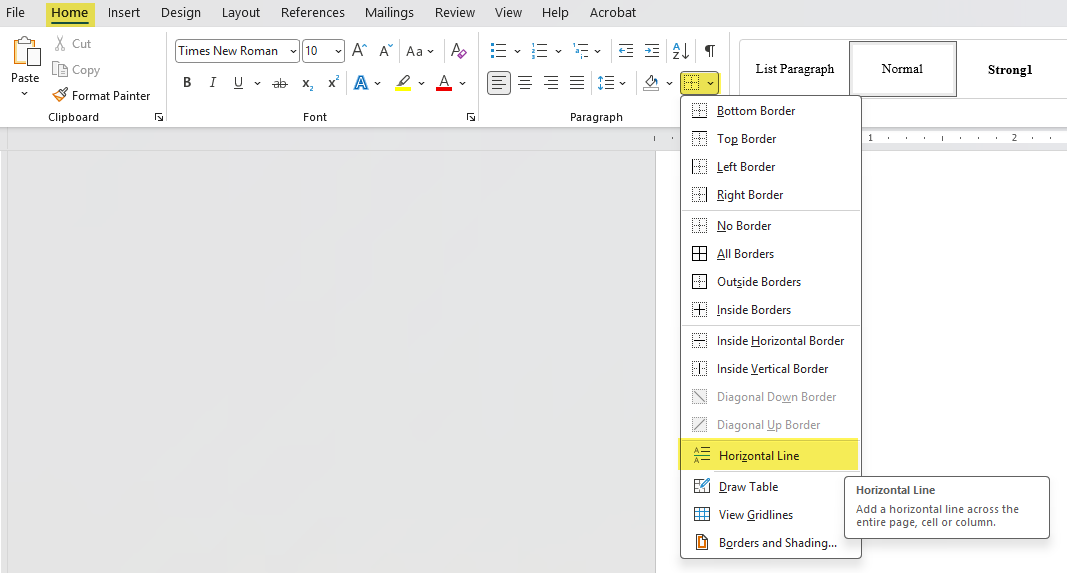Apply the Normal style
The width and height of the screenshot is (1067, 573).
click(902, 69)
